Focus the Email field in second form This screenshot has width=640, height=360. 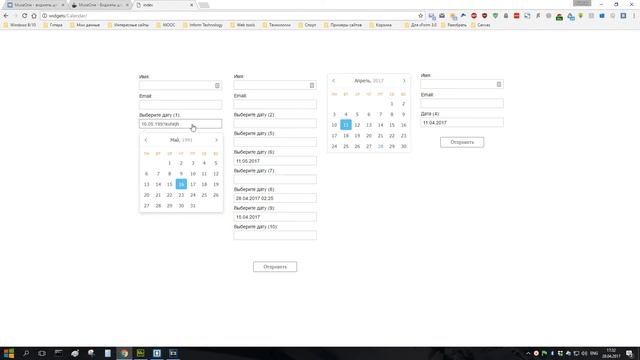click(275, 104)
